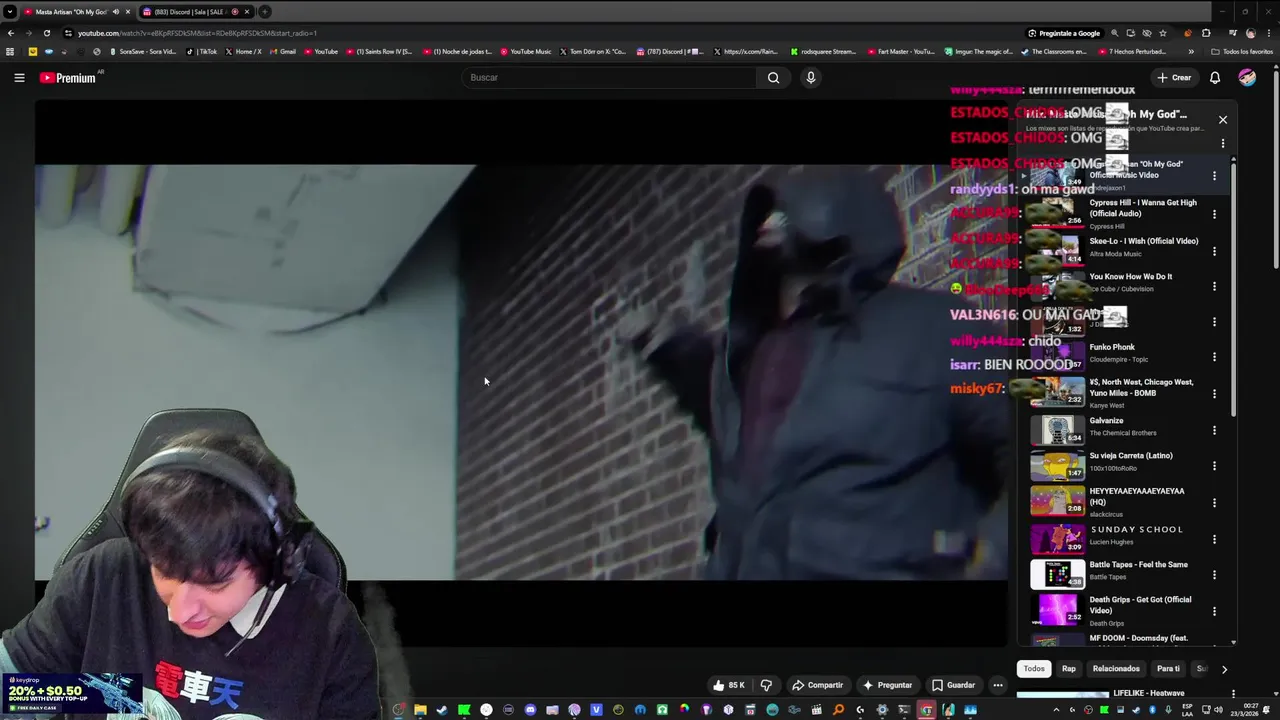Viewport: 1280px width, 720px height.
Task: Open options for Funko Phonk item
Action: pyautogui.click(x=1214, y=357)
